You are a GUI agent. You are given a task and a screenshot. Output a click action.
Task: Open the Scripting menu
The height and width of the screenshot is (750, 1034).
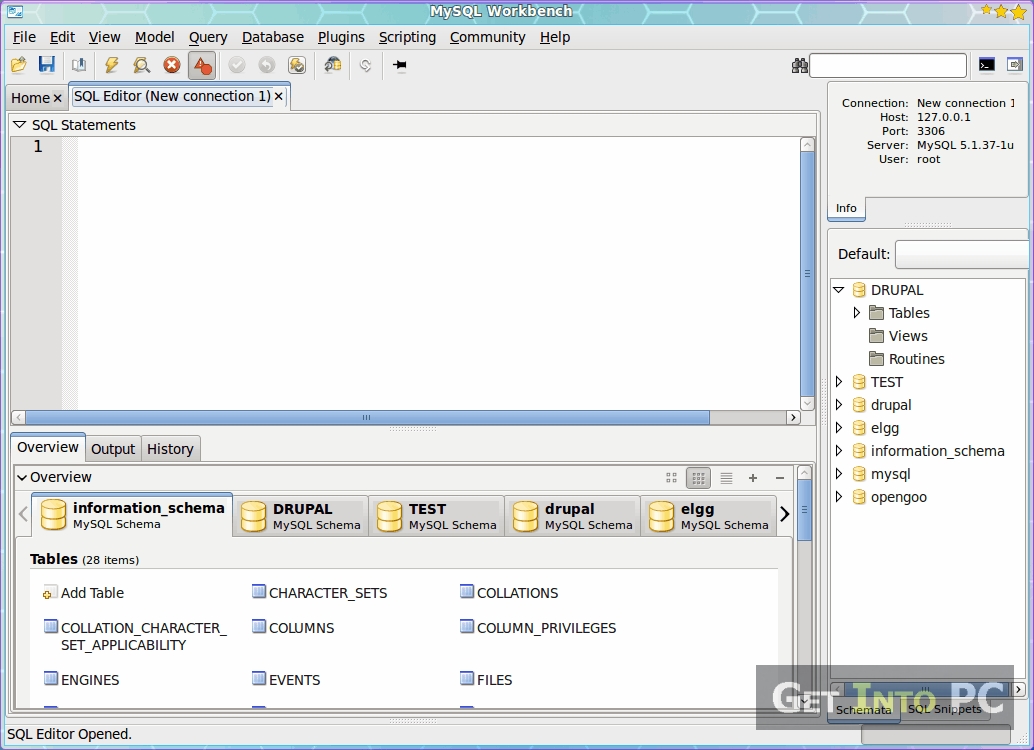(x=407, y=38)
